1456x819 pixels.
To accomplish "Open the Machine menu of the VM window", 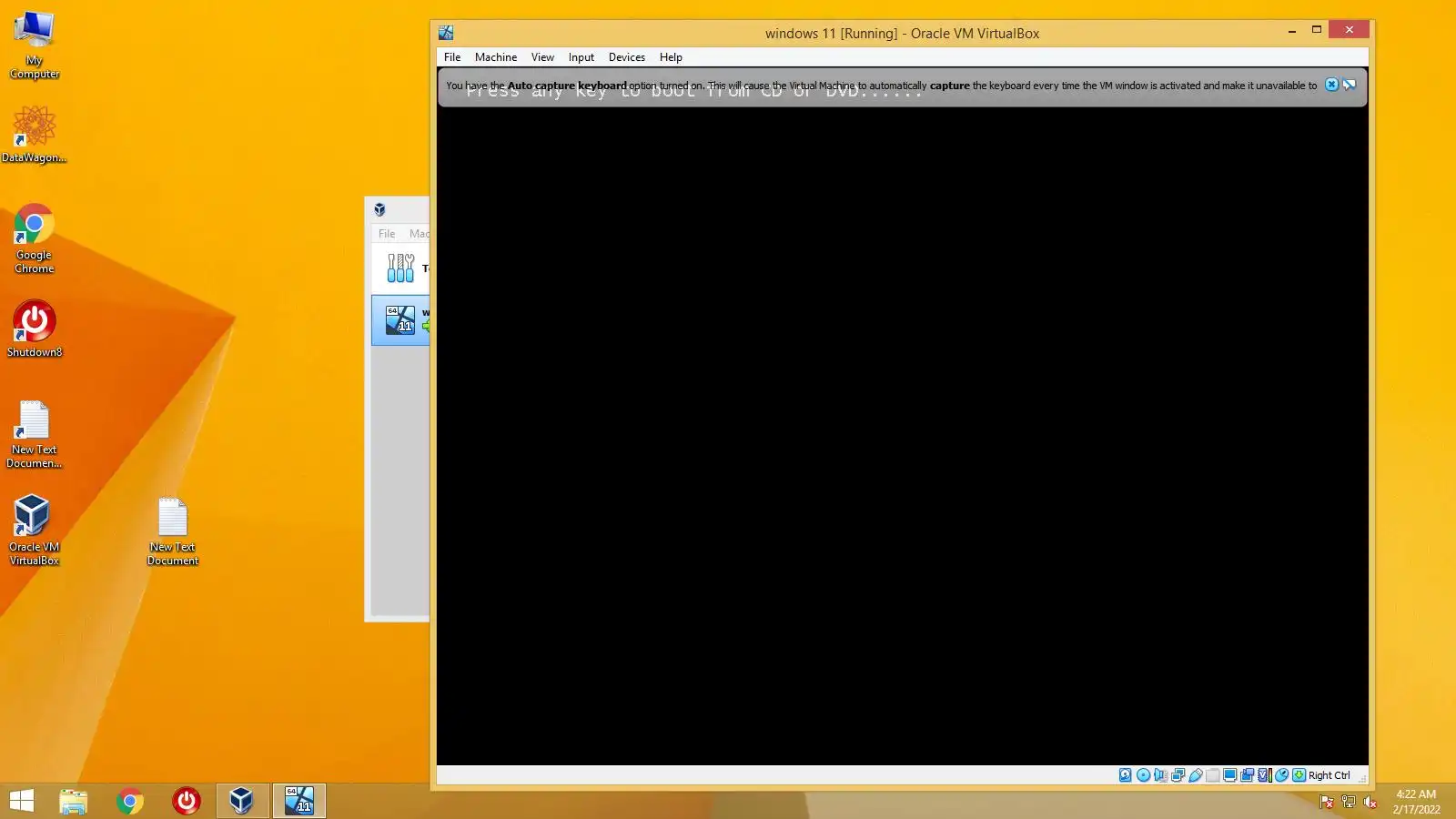I will [x=496, y=57].
